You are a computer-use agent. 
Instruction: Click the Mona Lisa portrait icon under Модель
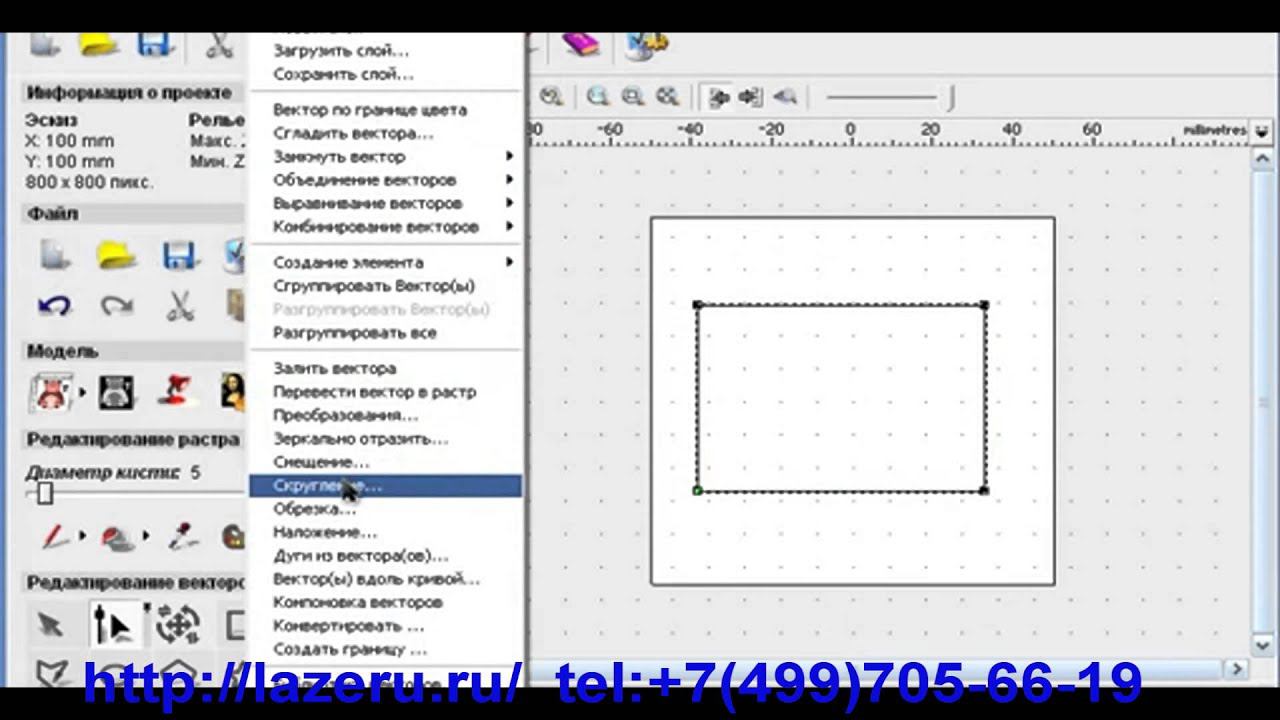[x=234, y=391]
